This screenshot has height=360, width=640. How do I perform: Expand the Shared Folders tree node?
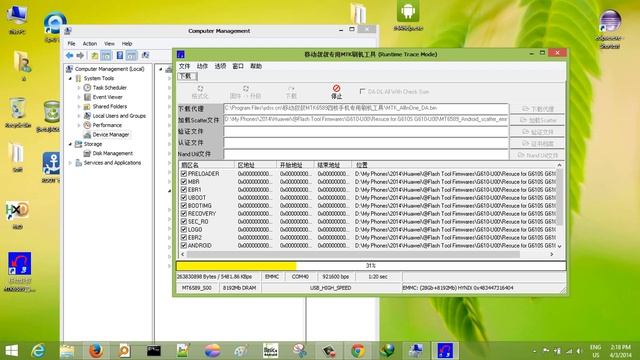click(x=79, y=107)
